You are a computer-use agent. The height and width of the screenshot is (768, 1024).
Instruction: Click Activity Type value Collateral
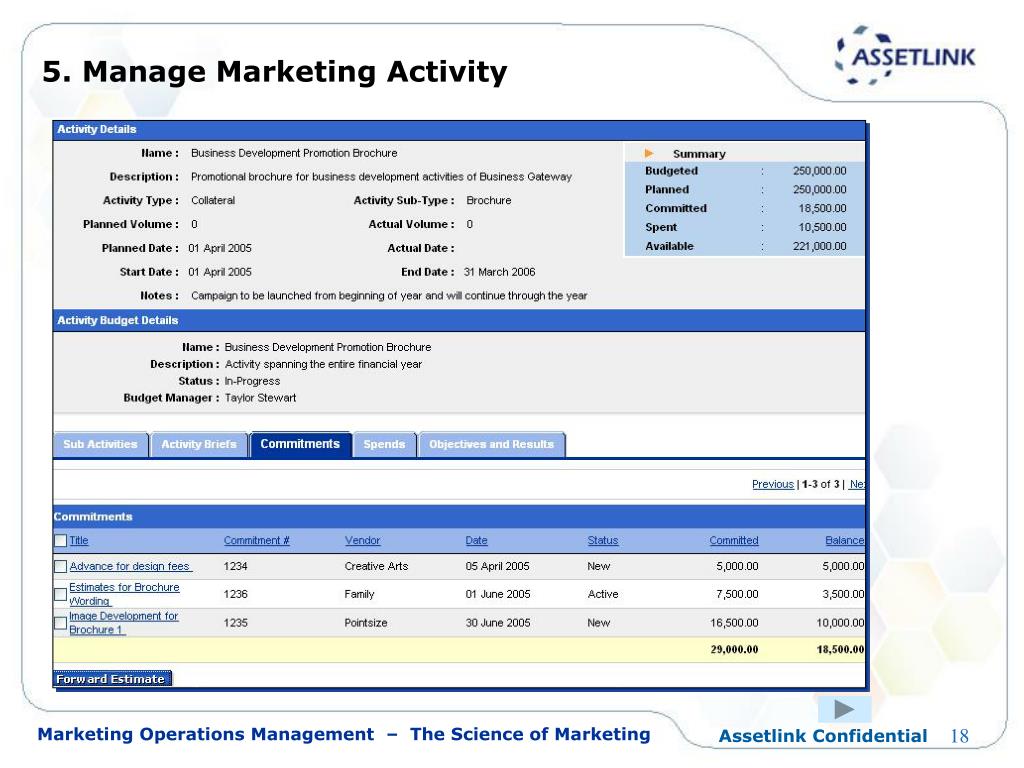(x=213, y=200)
